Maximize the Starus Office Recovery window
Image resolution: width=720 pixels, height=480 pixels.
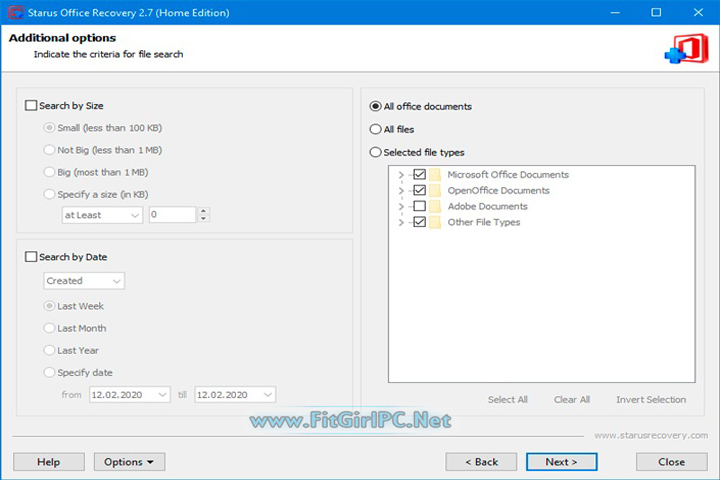point(656,12)
